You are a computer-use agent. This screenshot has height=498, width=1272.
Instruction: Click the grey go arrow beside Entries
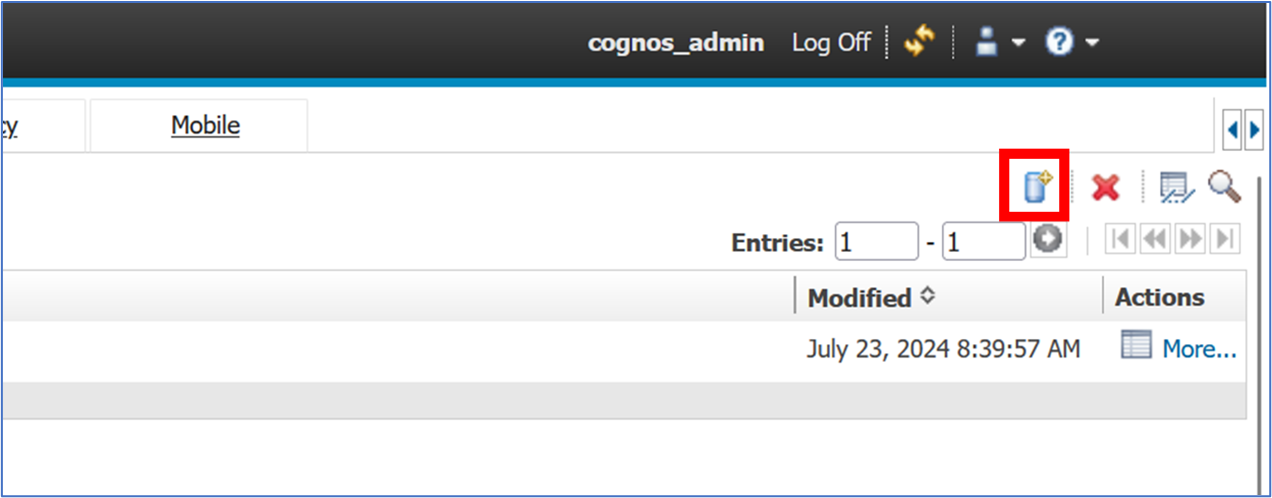(x=1048, y=241)
